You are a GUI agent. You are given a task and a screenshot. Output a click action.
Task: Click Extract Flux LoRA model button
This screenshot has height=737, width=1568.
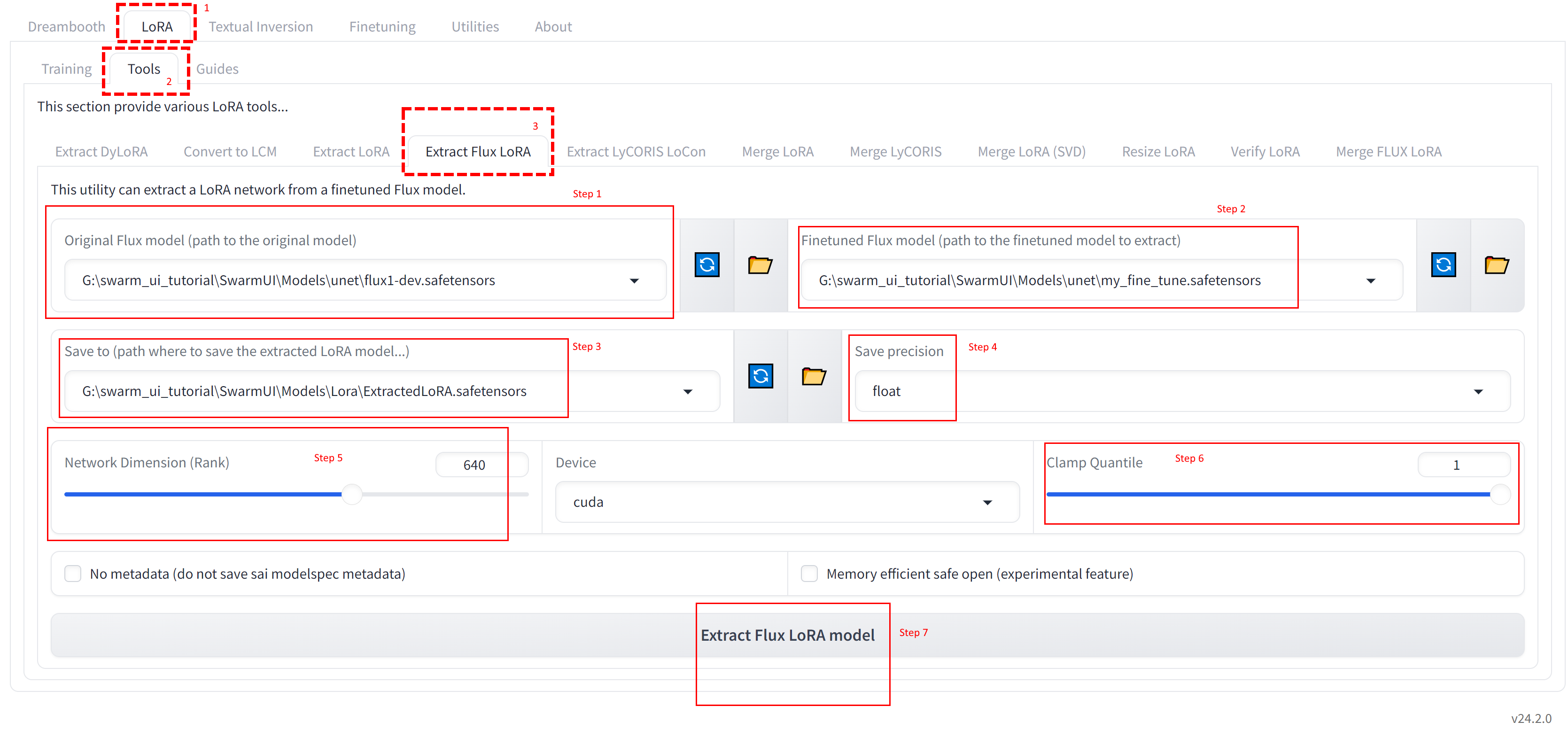click(787, 635)
